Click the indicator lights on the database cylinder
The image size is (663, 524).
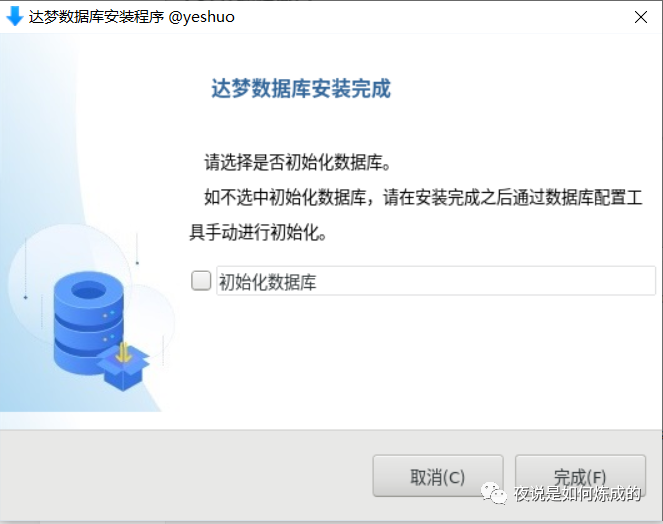(109, 314)
